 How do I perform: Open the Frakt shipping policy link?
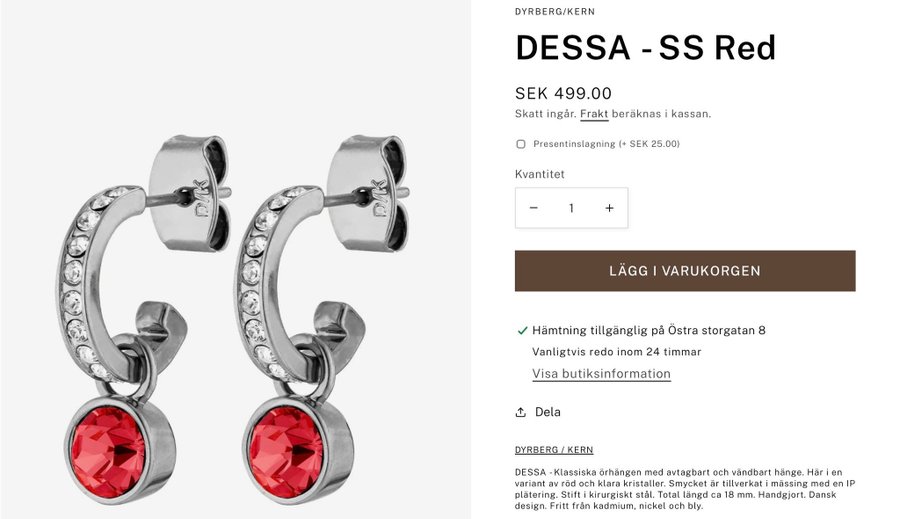[x=594, y=114]
